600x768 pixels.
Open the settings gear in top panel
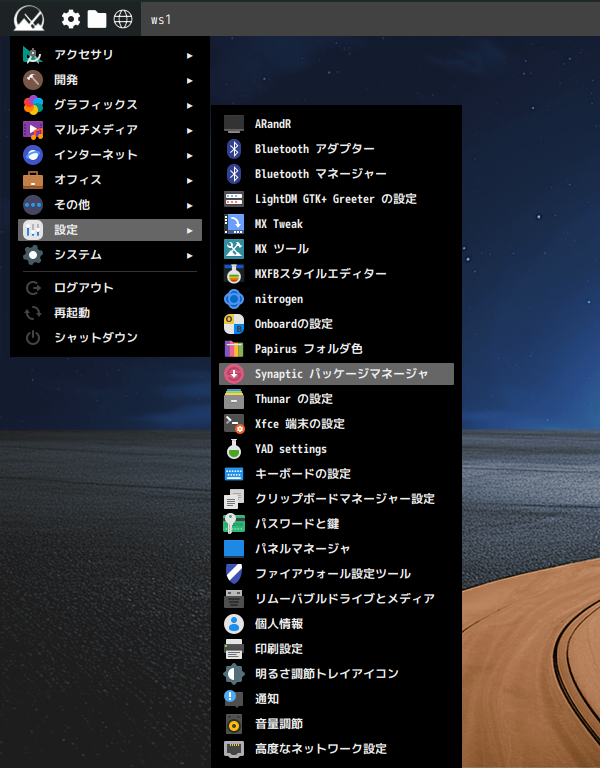[71, 19]
